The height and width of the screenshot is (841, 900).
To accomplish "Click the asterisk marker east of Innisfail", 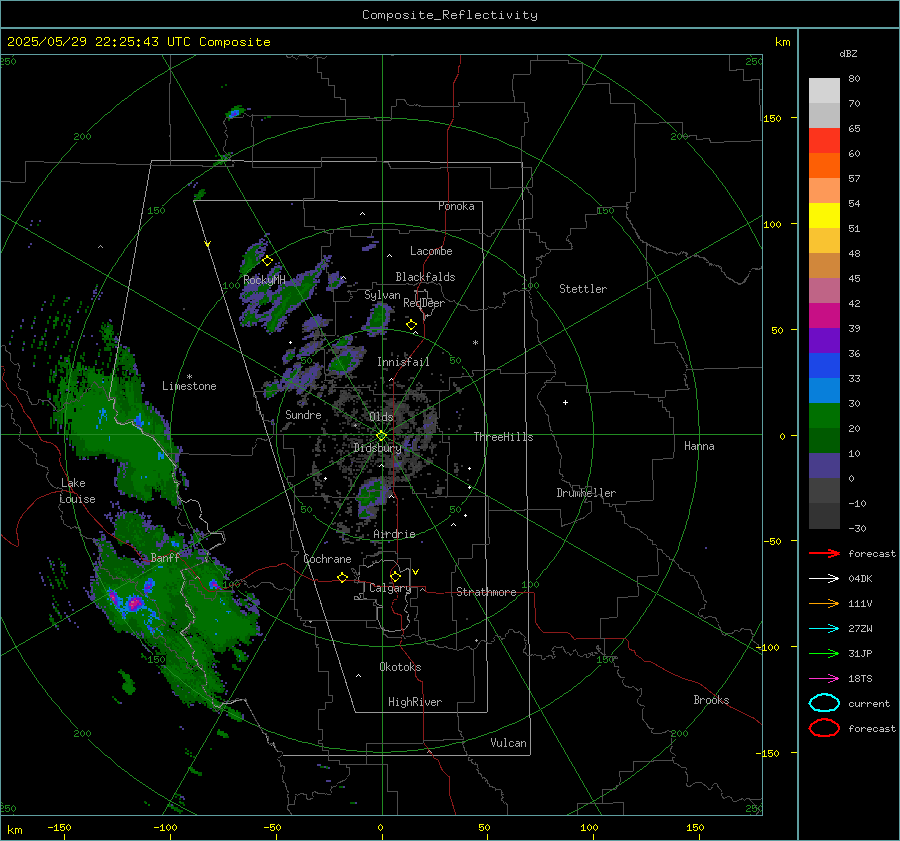I will point(475,343).
